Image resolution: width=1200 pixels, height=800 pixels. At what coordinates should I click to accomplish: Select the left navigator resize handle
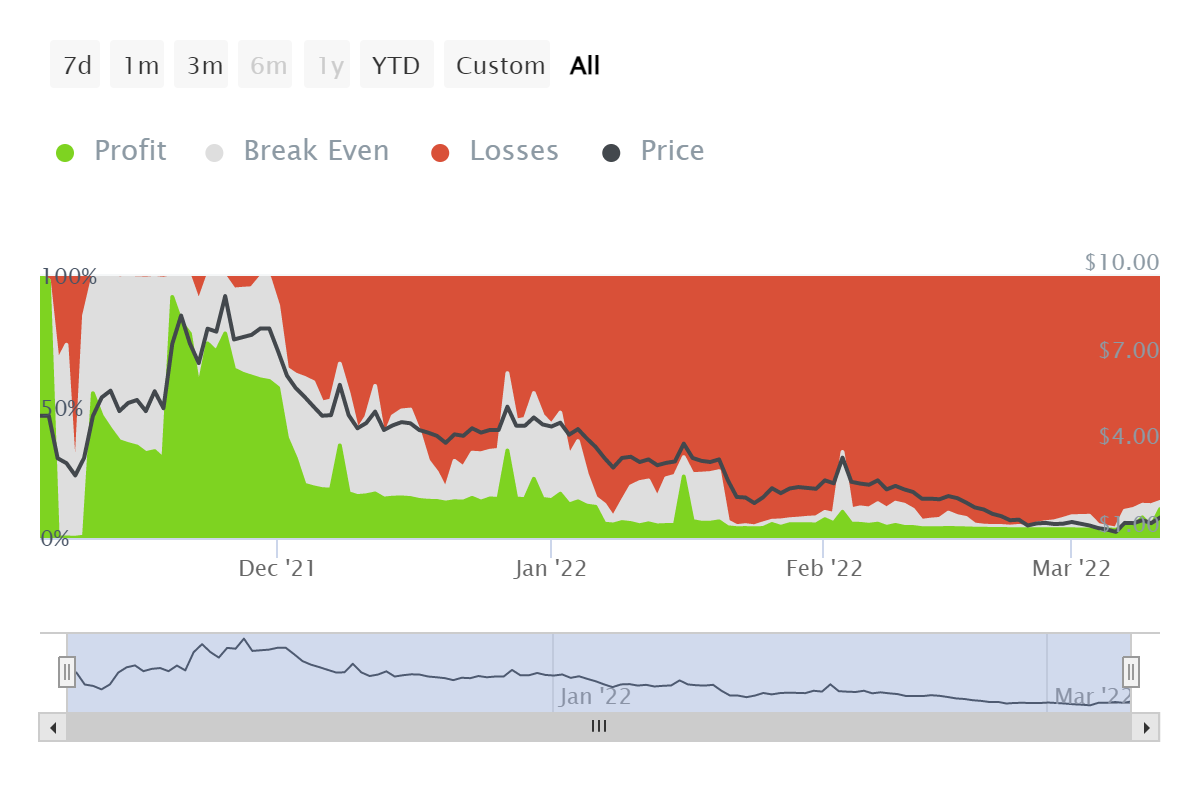tap(67, 671)
